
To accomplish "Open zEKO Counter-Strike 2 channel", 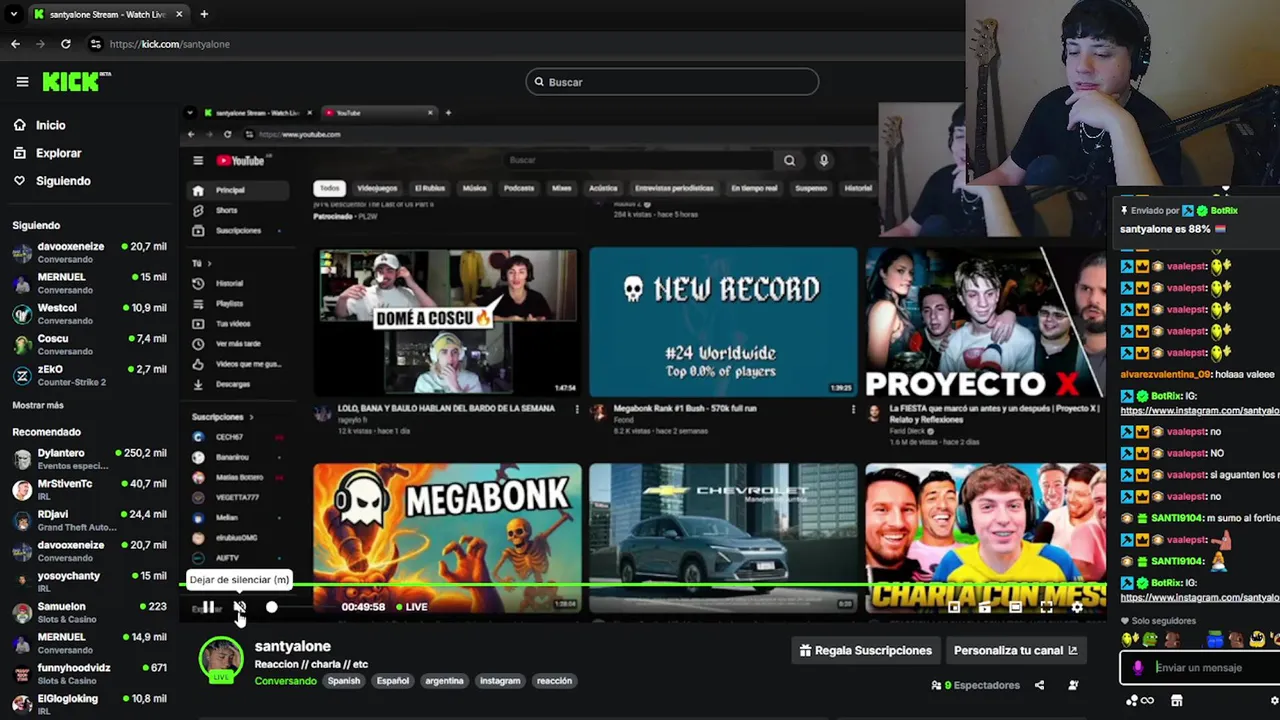I will point(90,375).
